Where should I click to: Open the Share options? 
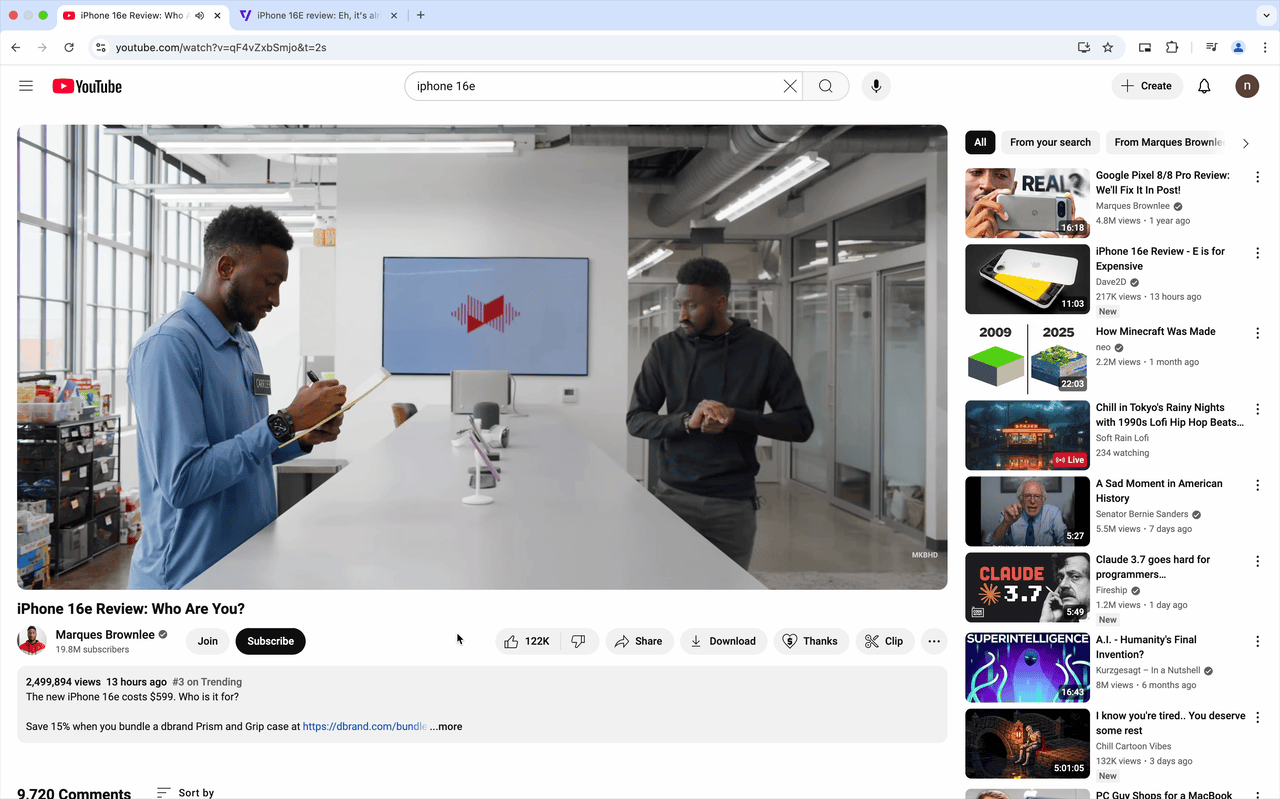639,641
